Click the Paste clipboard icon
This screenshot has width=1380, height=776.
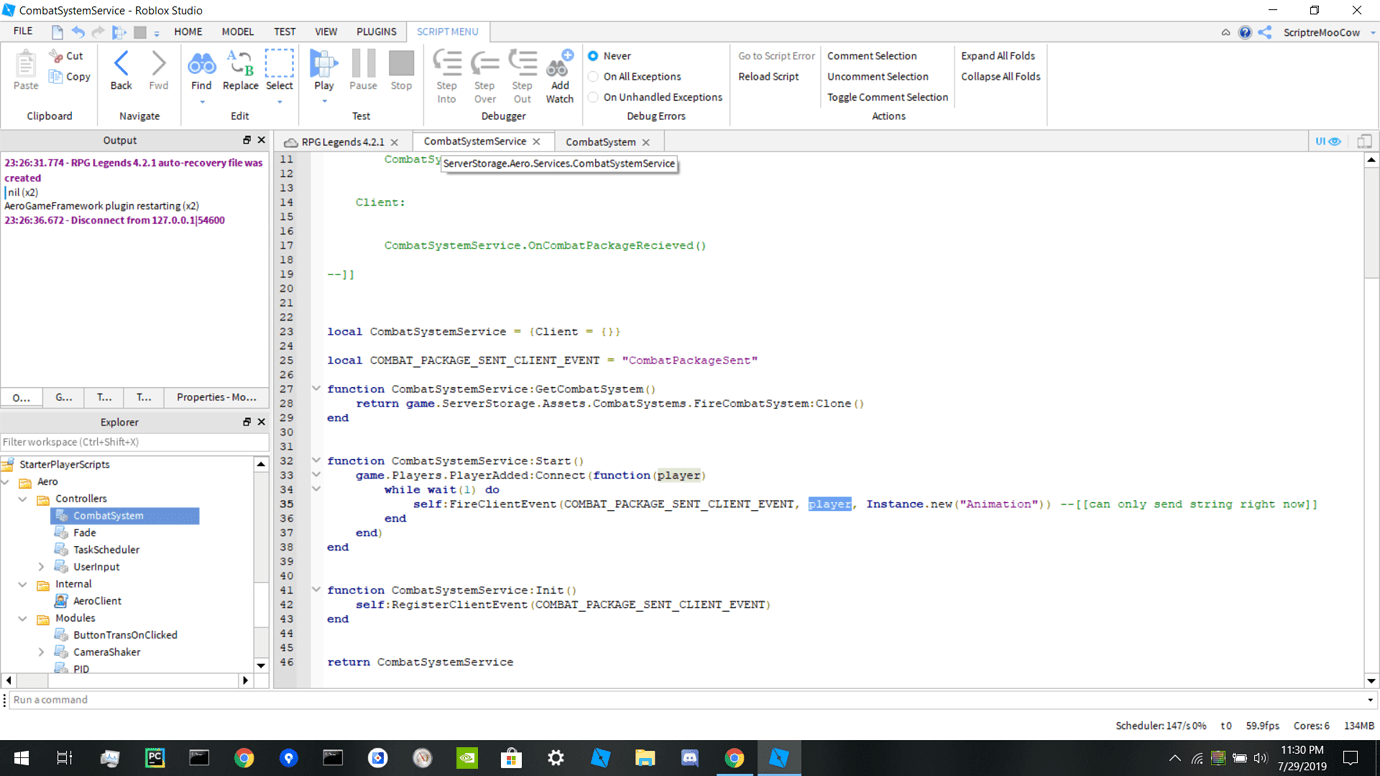coord(26,66)
